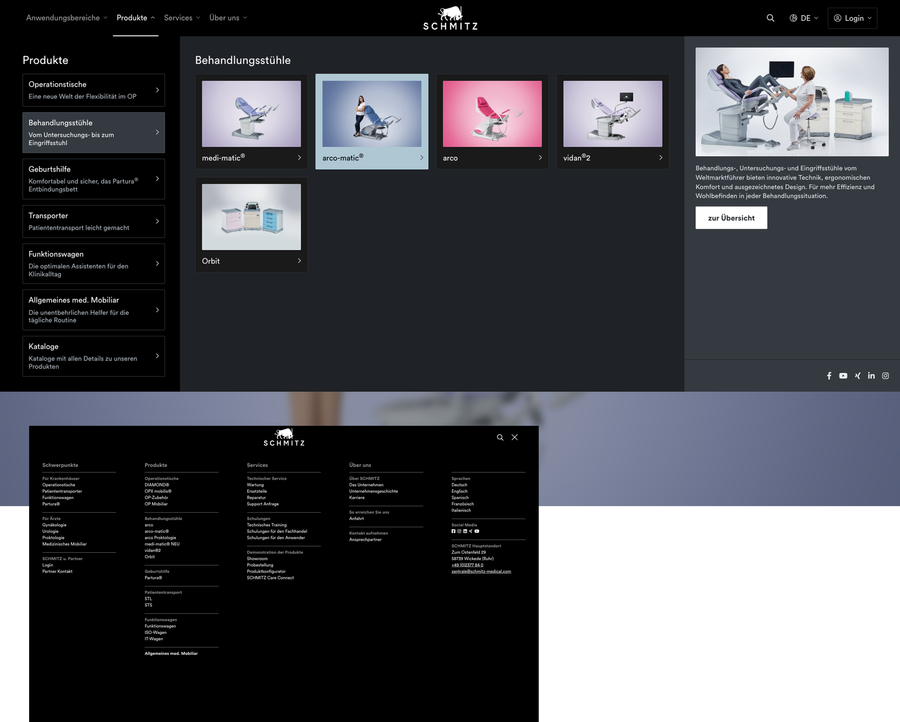The image size is (900, 722).
Task: Click Das Unternehmen link under Über SCHMITZ
Action: 366,485
